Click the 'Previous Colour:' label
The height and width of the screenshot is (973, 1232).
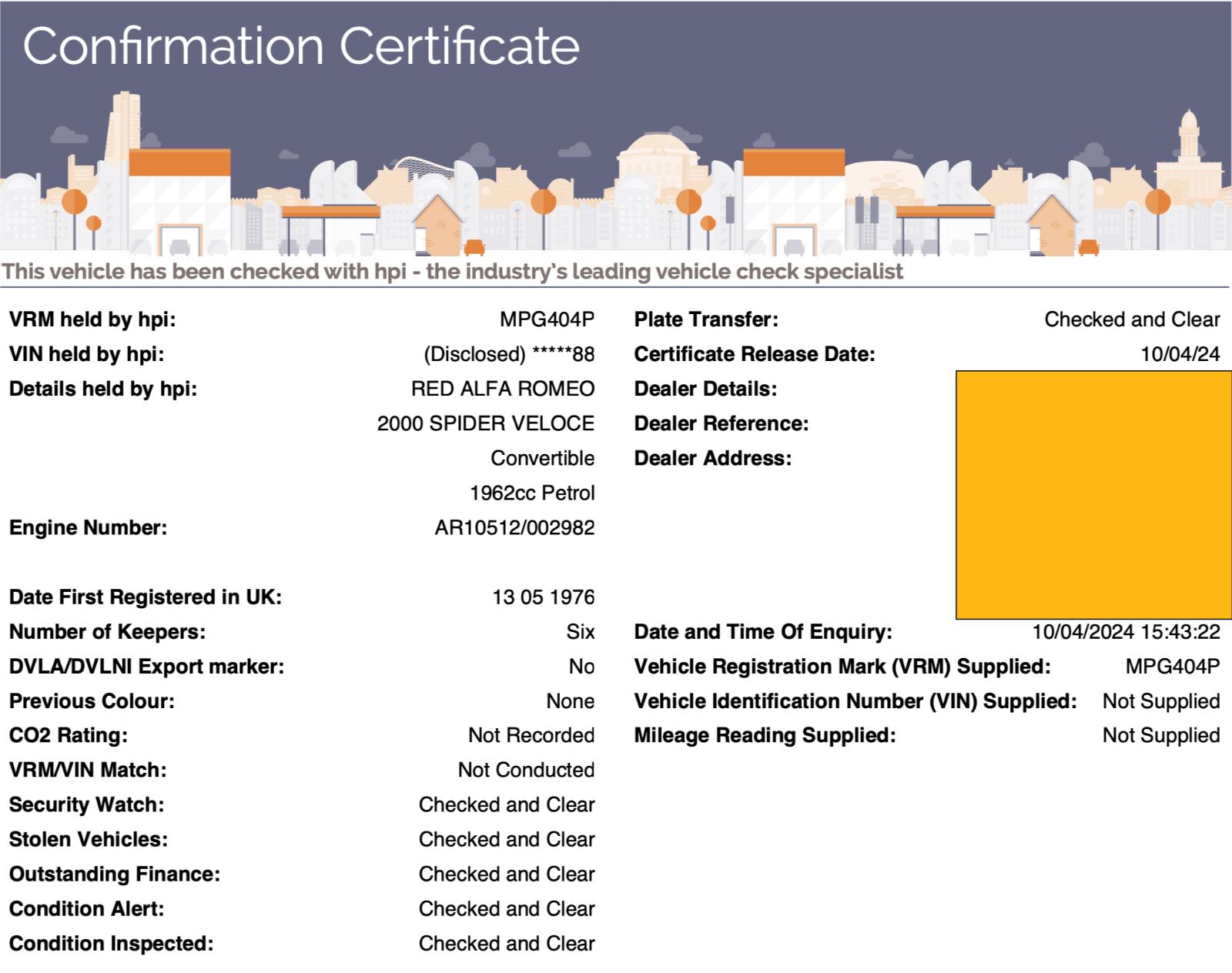92,701
